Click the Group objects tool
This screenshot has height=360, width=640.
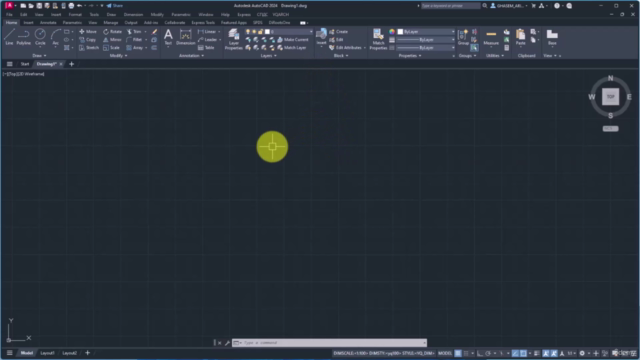(463, 37)
